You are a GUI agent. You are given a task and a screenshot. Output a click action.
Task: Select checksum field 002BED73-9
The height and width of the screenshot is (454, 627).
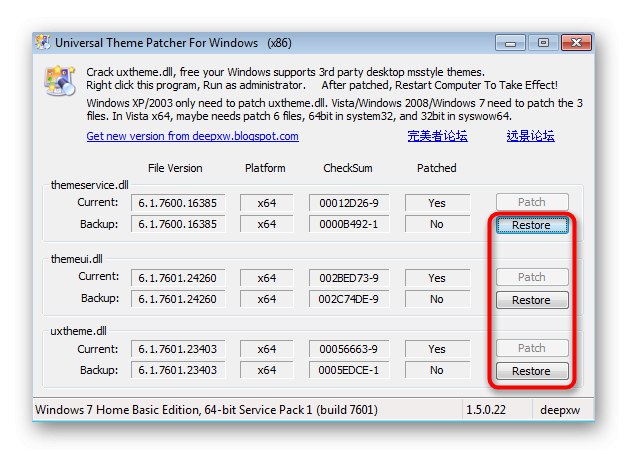349,278
